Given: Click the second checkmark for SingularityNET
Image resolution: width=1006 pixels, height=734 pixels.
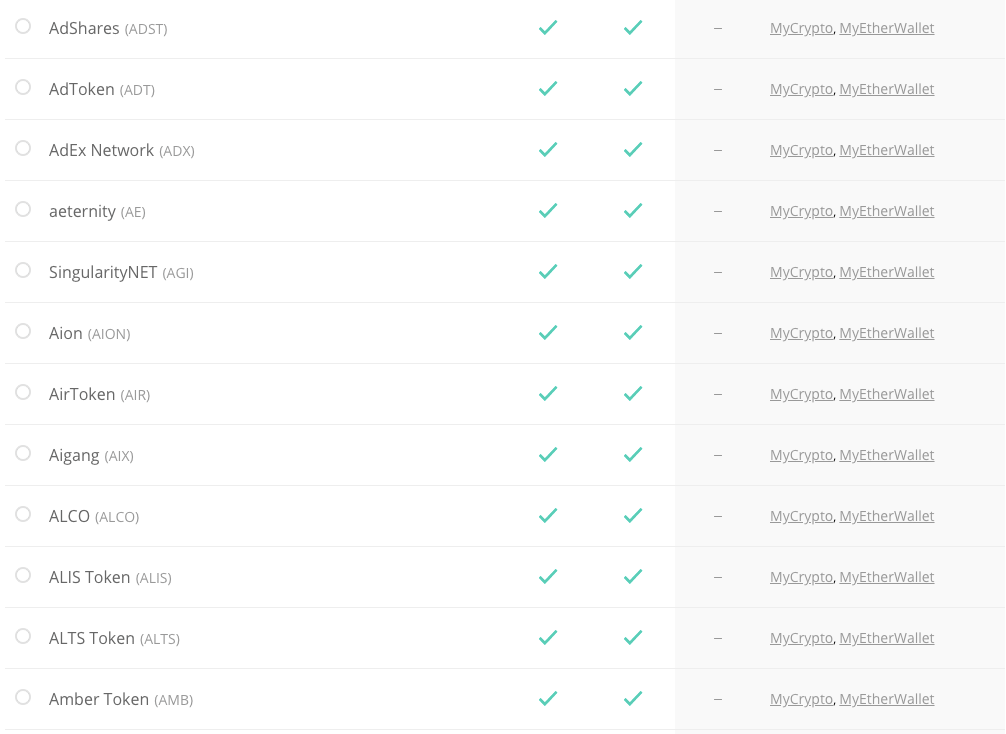Looking at the screenshot, I should (x=633, y=272).
